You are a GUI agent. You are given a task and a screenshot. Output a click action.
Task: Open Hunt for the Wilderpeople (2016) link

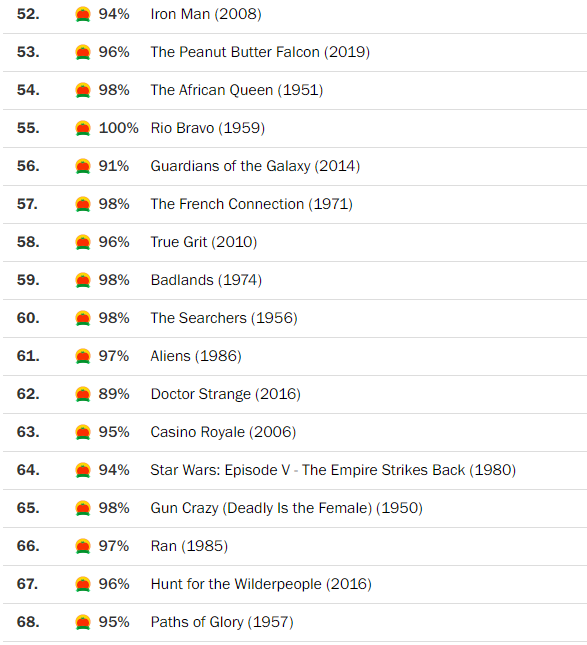point(261,584)
